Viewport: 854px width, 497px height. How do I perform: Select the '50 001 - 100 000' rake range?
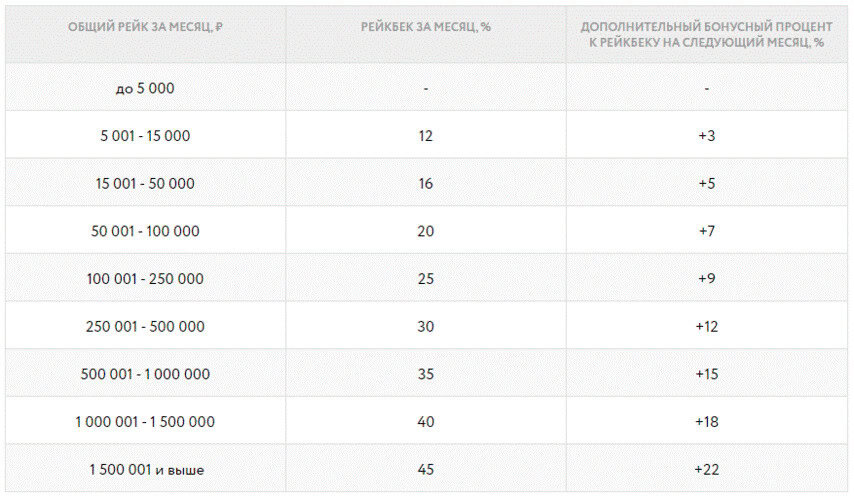tap(145, 231)
